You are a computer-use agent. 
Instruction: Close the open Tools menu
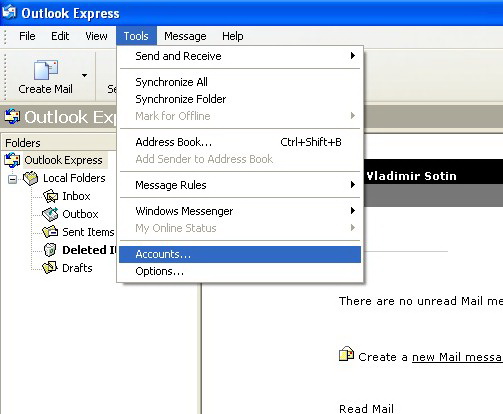(x=136, y=36)
